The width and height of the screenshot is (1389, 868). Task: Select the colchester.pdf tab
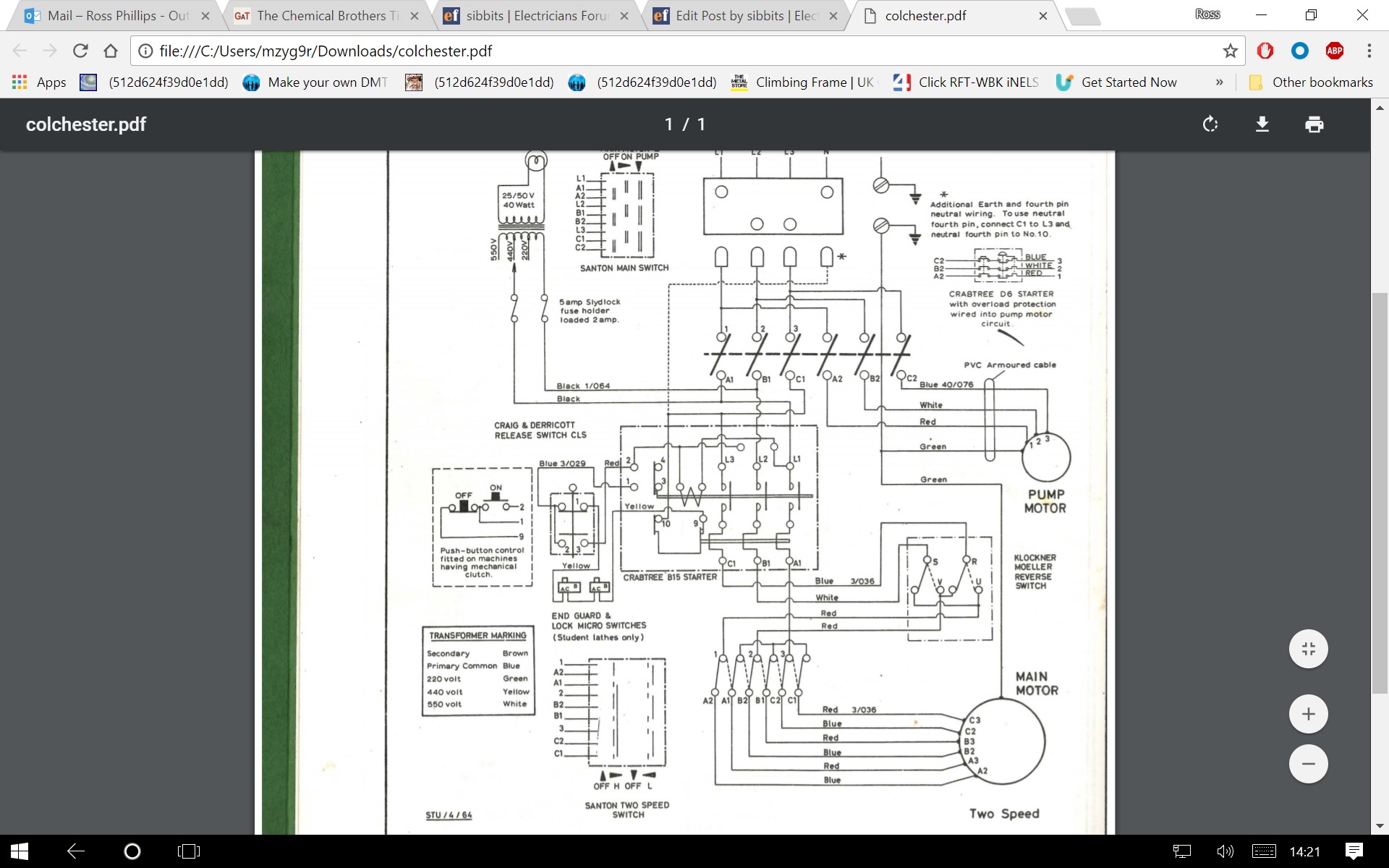click(953, 16)
